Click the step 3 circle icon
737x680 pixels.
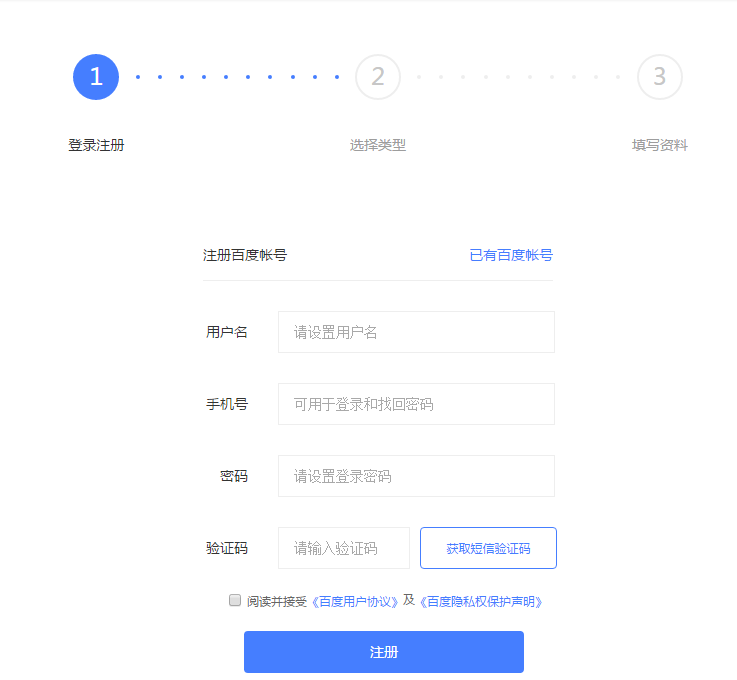tap(660, 77)
